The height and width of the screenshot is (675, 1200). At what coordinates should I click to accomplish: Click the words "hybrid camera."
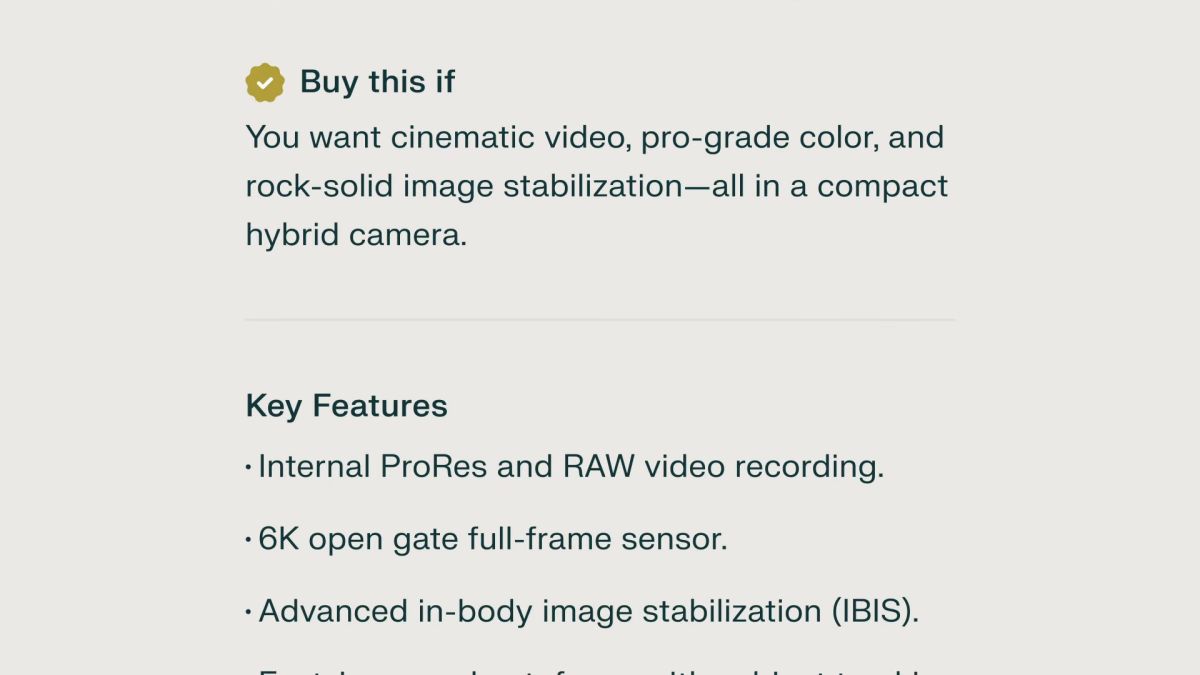click(x=356, y=235)
